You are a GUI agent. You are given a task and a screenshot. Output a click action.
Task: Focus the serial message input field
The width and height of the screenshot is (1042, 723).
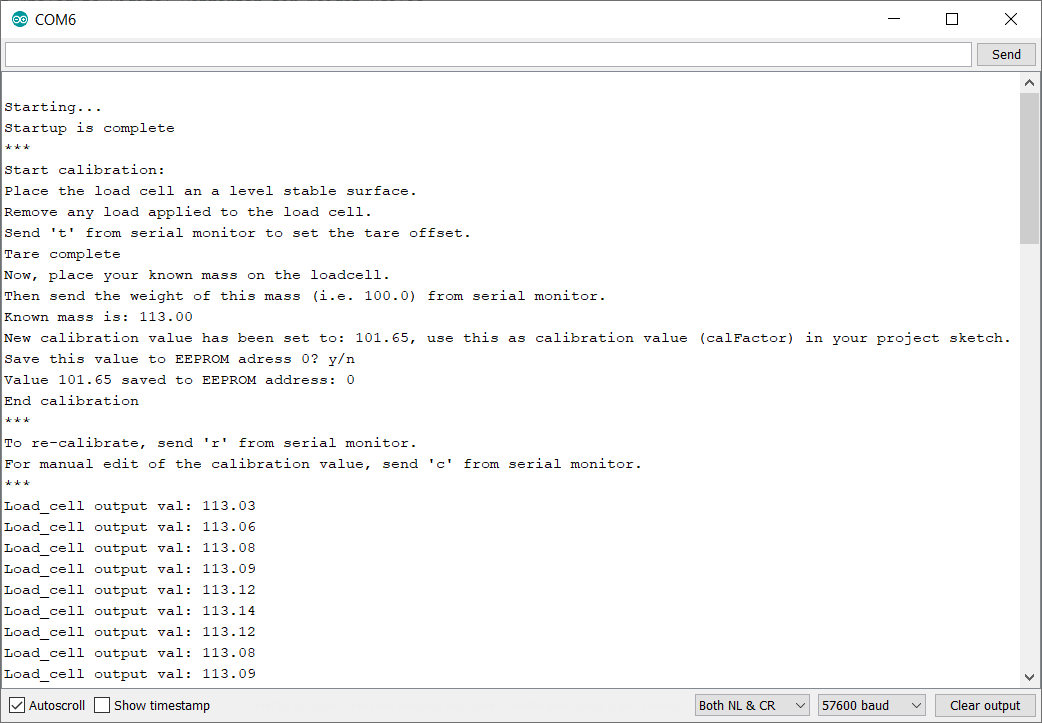487,54
